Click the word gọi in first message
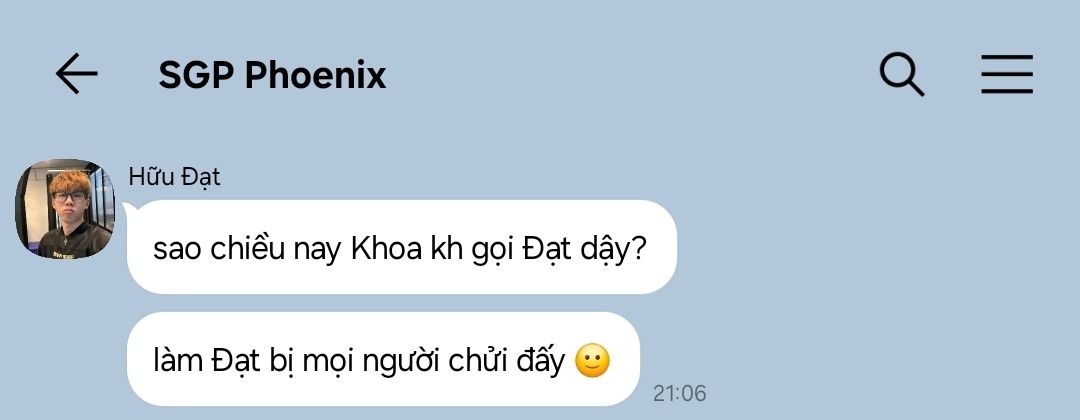The height and width of the screenshot is (420, 1080). [x=490, y=251]
